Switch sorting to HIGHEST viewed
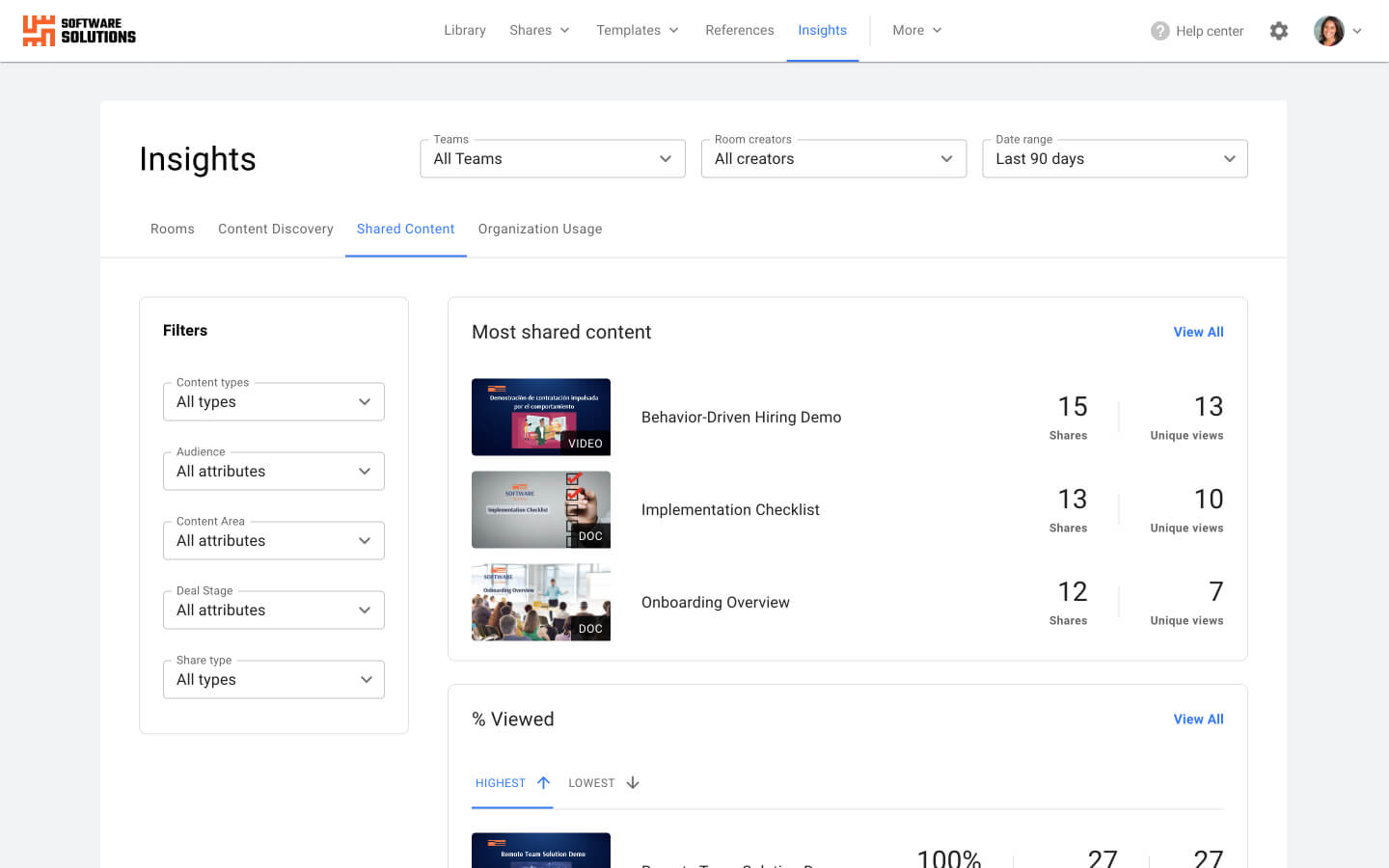 [x=501, y=782]
